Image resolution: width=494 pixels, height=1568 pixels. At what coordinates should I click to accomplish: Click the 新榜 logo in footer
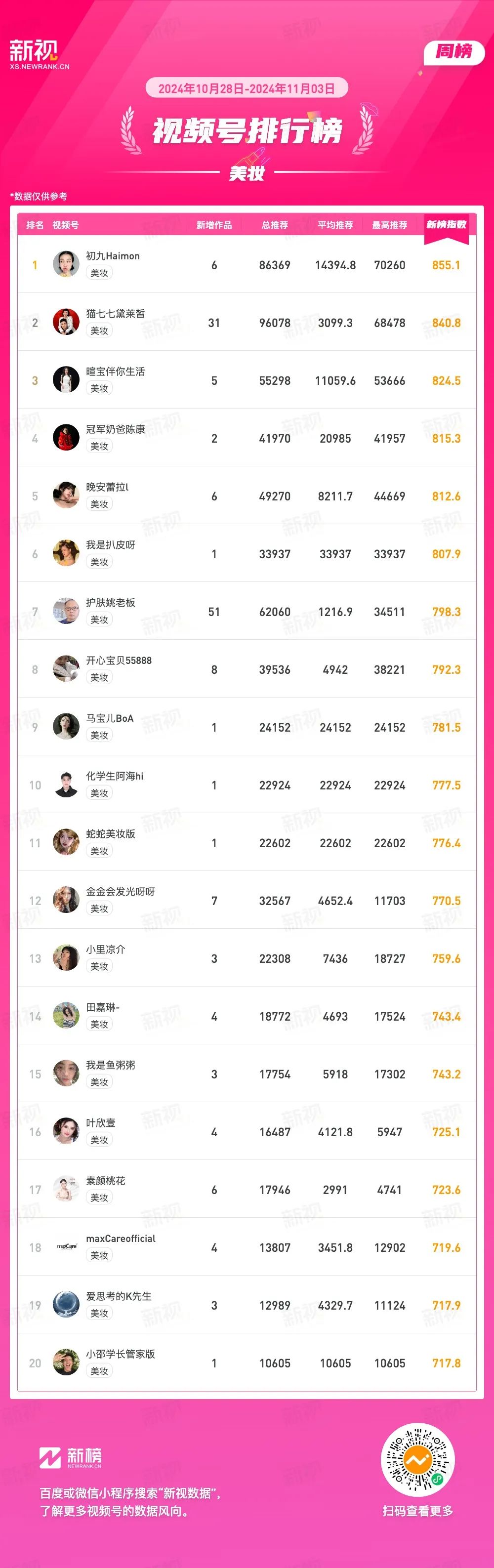pyautogui.click(x=71, y=1458)
